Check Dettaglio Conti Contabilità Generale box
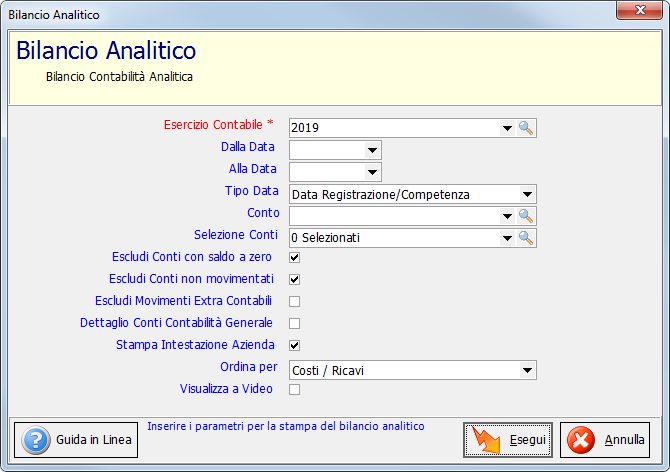Image resolution: width=670 pixels, height=472 pixels. [x=294, y=323]
